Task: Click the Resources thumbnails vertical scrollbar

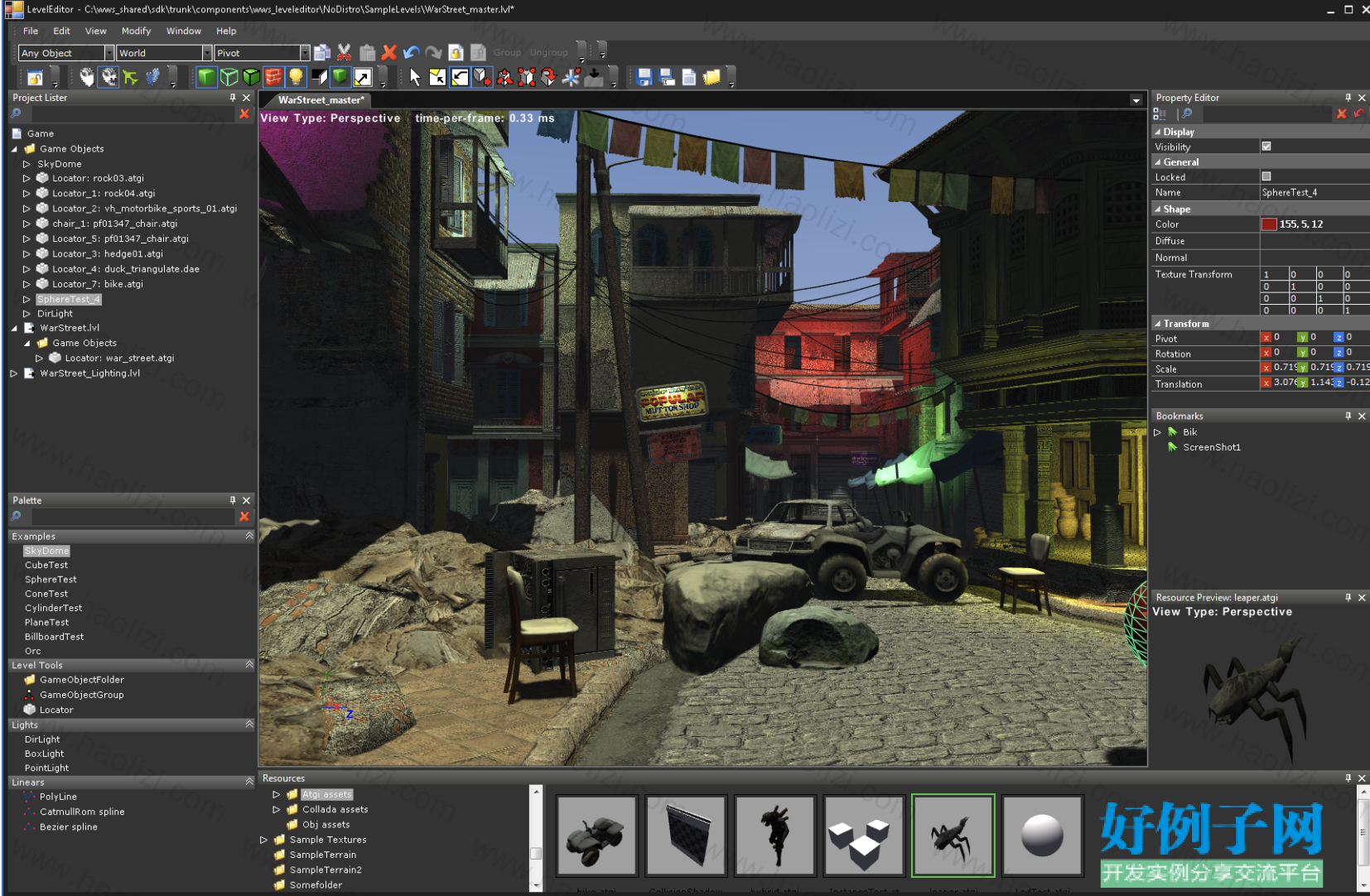Action: [x=1363, y=838]
